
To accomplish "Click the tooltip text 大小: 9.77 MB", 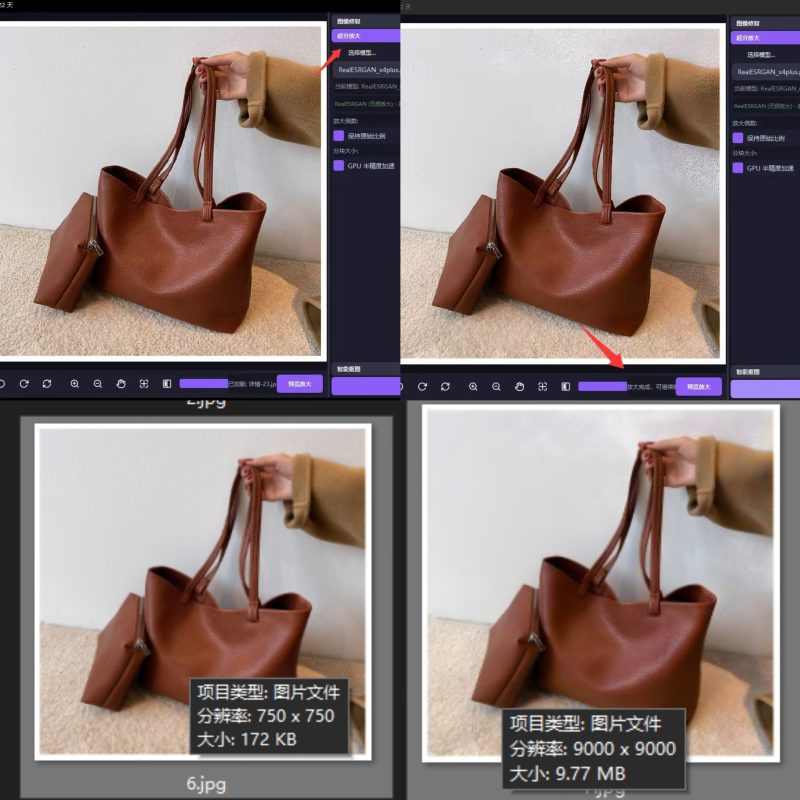I will pyautogui.click(x=567, y=773).
